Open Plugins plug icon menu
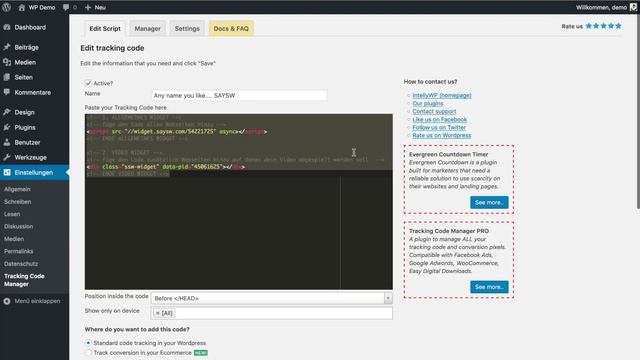 (7, 127)
